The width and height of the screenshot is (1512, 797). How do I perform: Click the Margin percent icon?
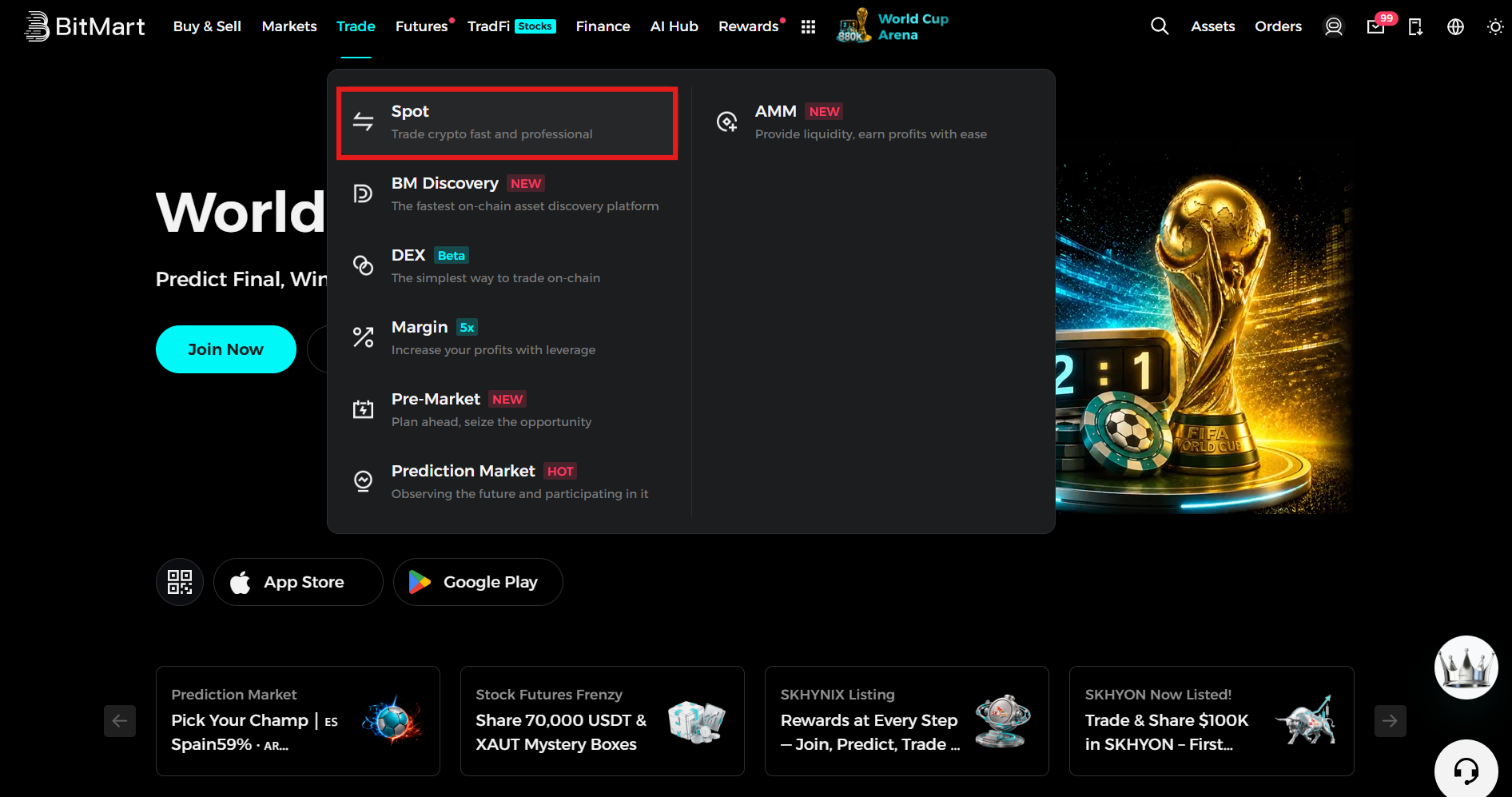364,337
